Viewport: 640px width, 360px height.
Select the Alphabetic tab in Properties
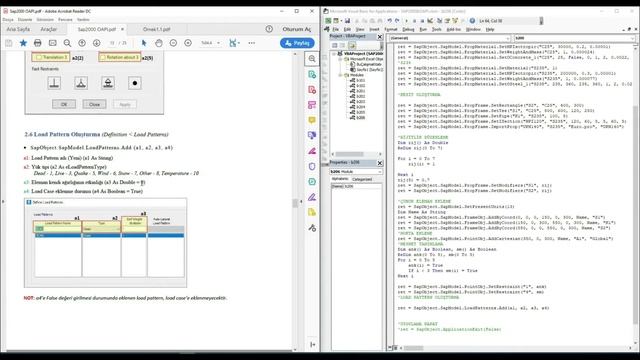click(x=340, y=179)
